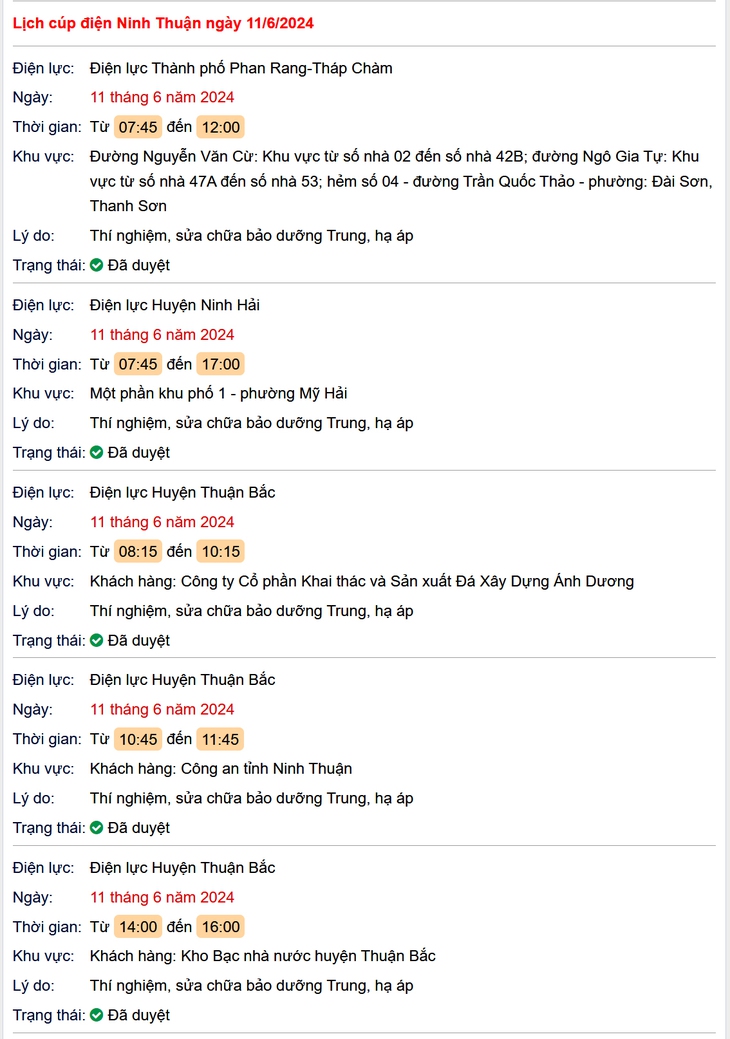Click Điện lực Thành phố Phan Rang-Tháp Chàm text
Screen dimensions: 730x1039
pos(241,68)
